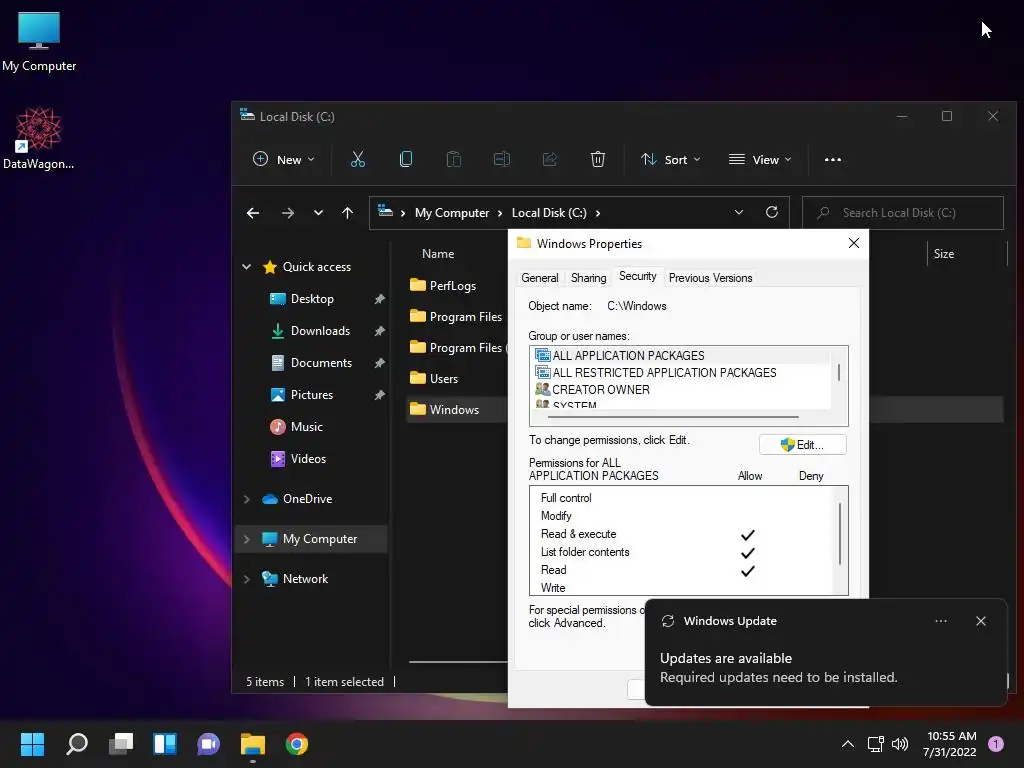Open Documents in Quick access
This screenshot has width=1024, height=768.
(x=313, y=362)
